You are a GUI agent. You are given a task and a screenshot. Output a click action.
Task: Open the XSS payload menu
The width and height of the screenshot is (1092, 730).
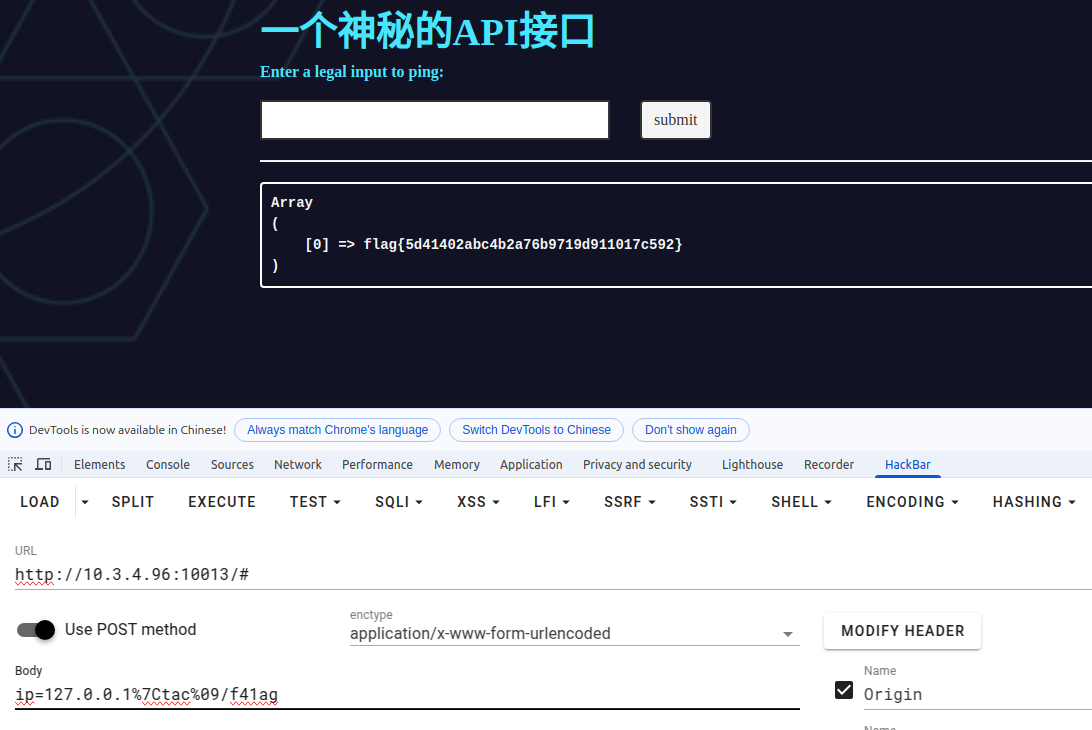coord(478,502)
